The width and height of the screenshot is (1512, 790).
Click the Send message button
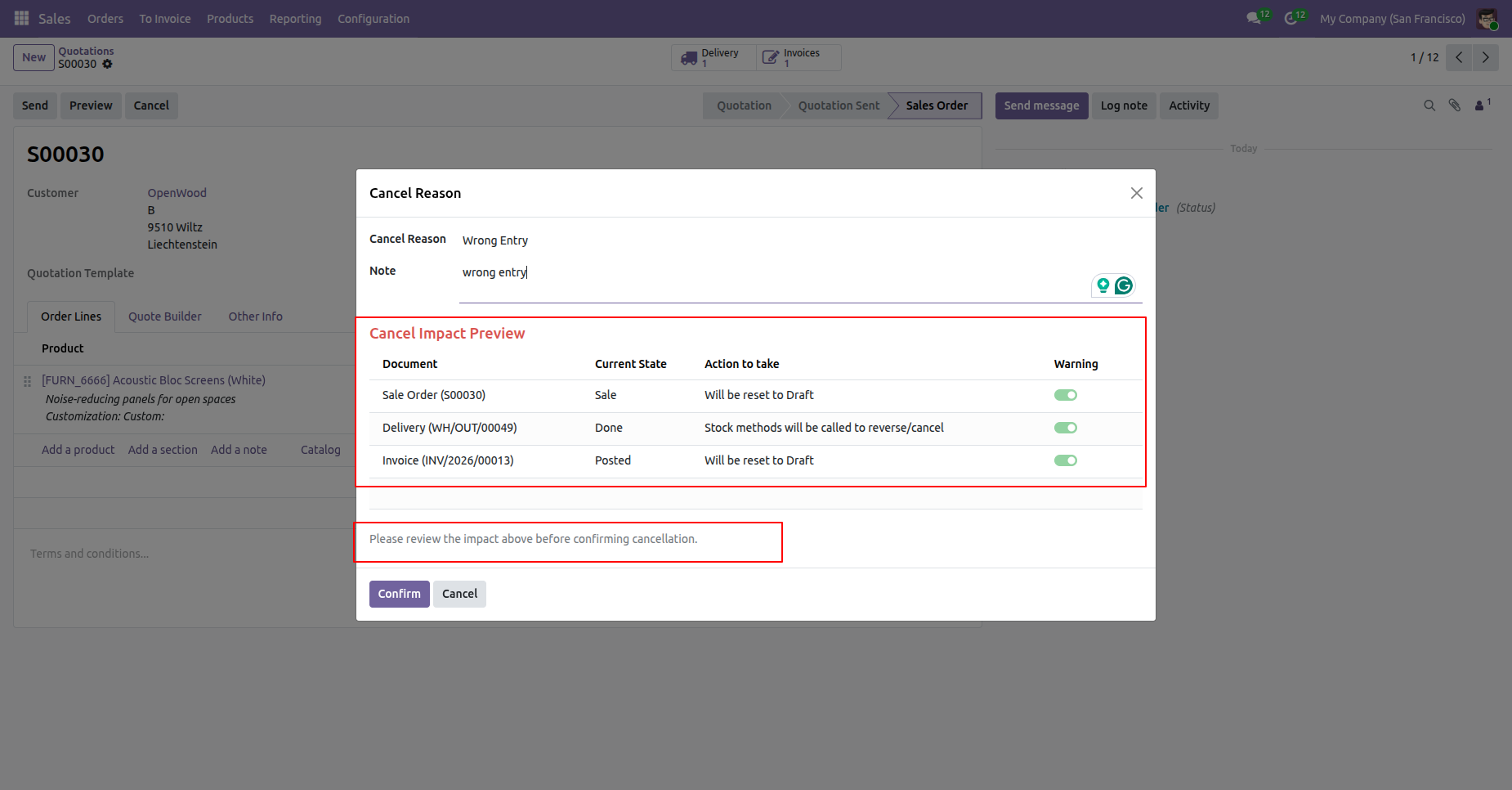(1041, 105)
